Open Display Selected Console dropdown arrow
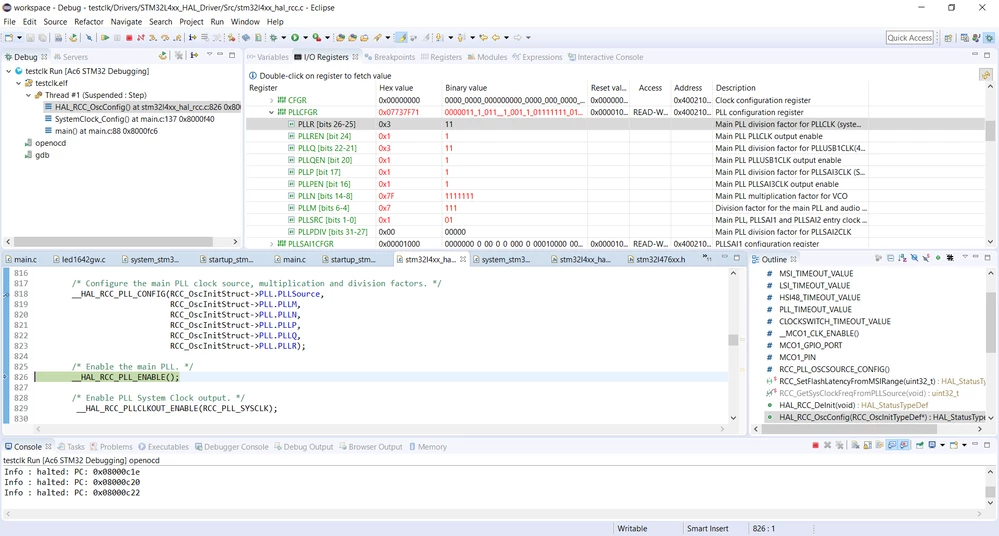This screenshot has width=999, height=536. pyautogui.click(x=942, y=445)
